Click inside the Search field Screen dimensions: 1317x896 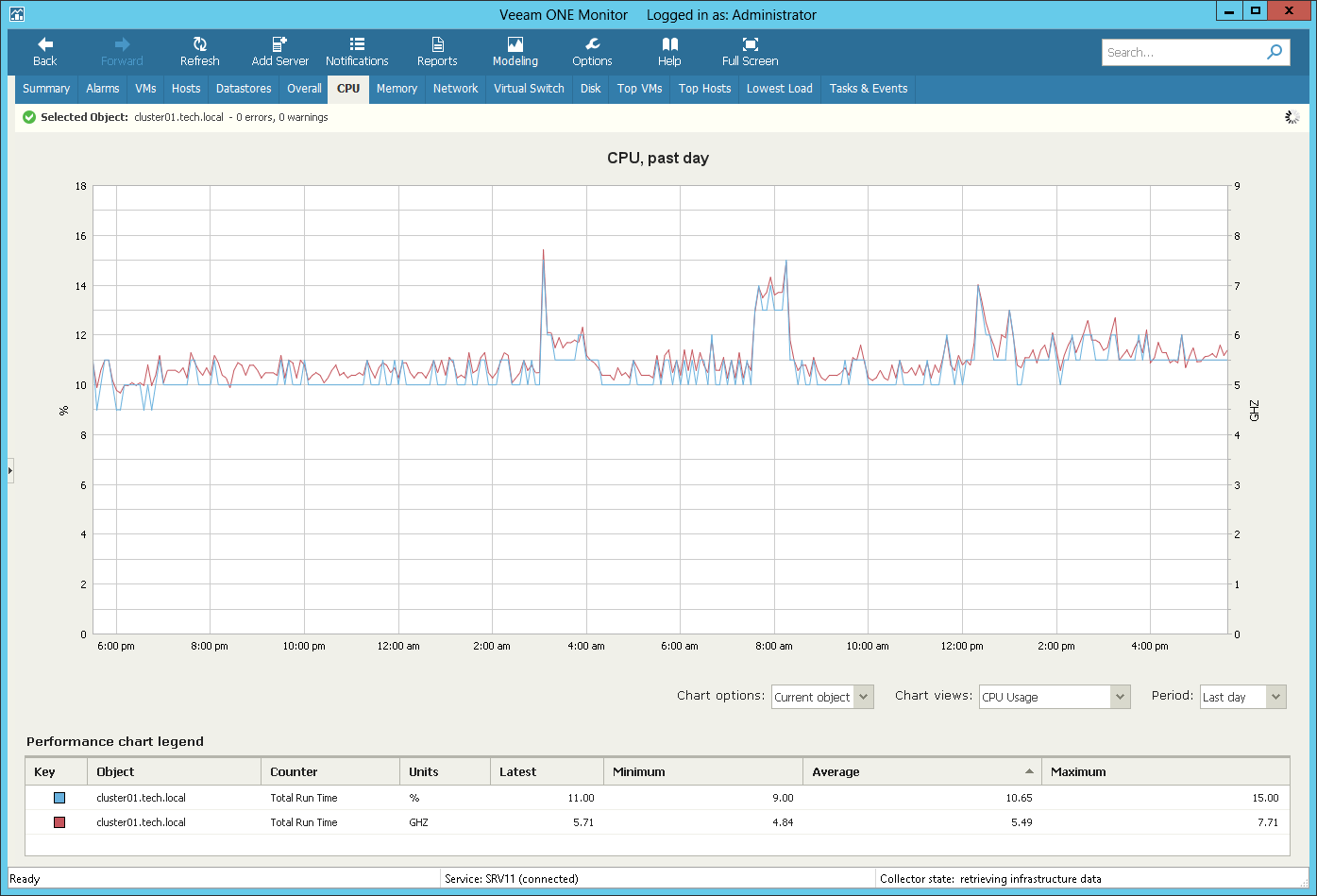pyautogui.click(x=1182, y=52)
